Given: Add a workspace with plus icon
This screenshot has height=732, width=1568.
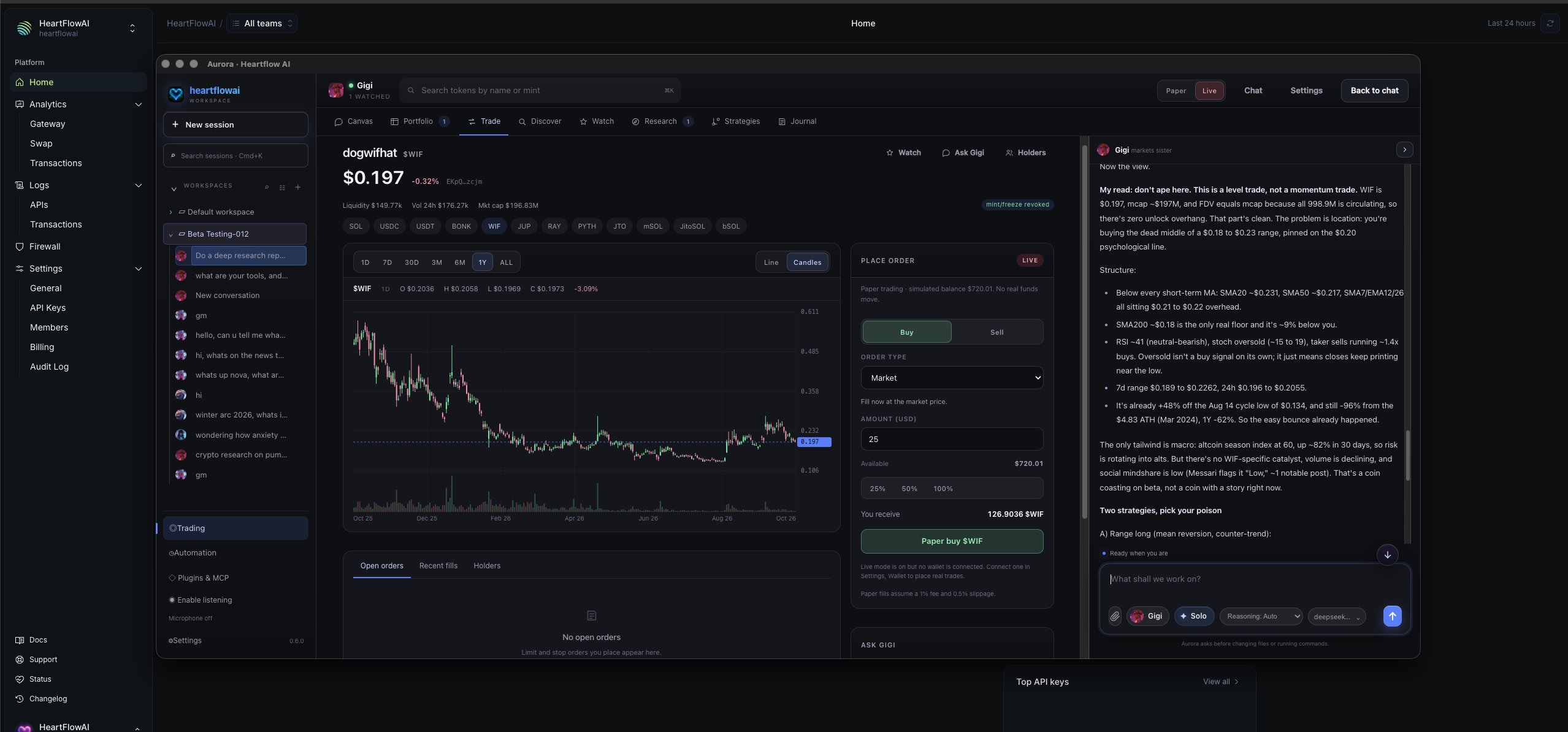Looking at the screenshot, I should pos(298,187).
